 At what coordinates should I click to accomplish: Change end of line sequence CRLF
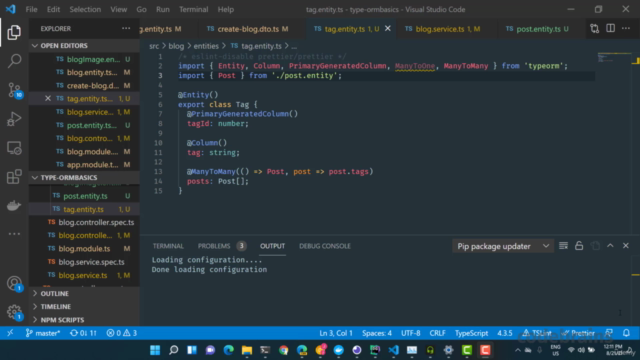437,333
